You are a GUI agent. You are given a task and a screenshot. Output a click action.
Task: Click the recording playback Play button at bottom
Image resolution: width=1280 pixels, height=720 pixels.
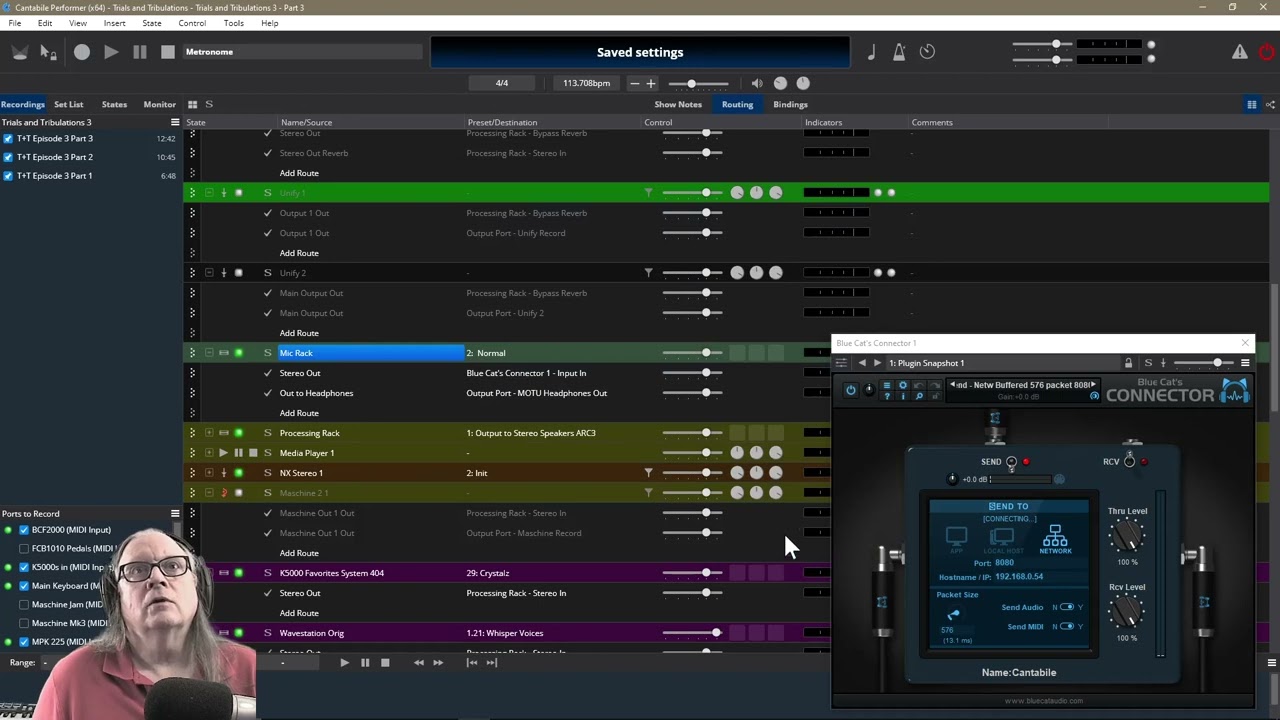(x=344, y=662)
